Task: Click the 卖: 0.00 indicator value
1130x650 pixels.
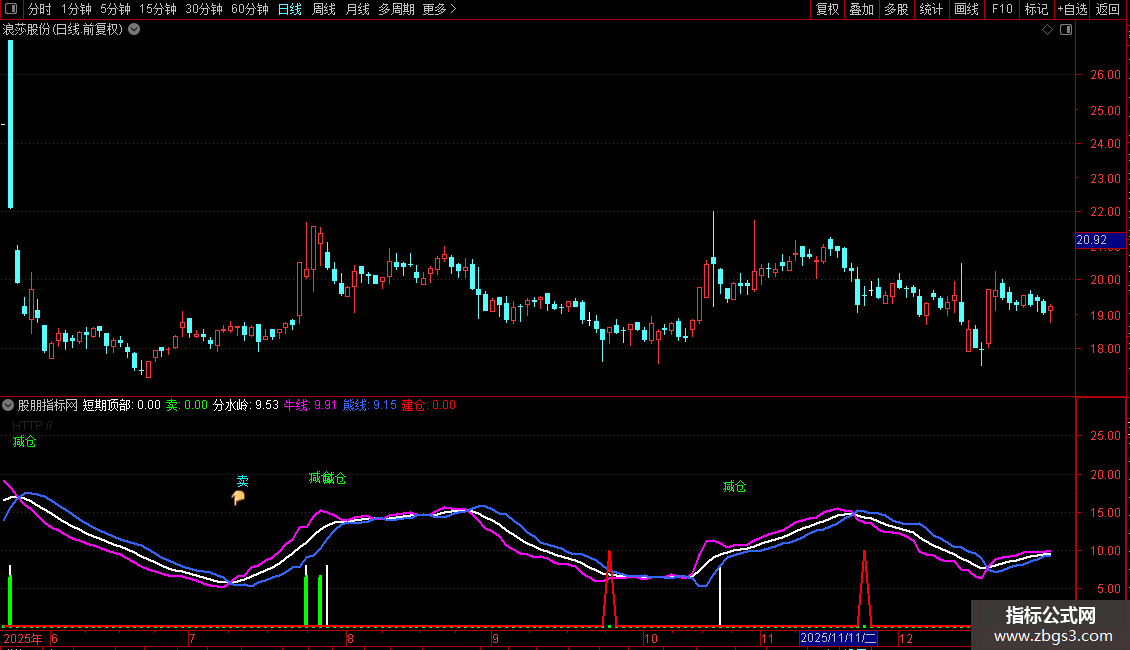Action: [x=187, y=405]
